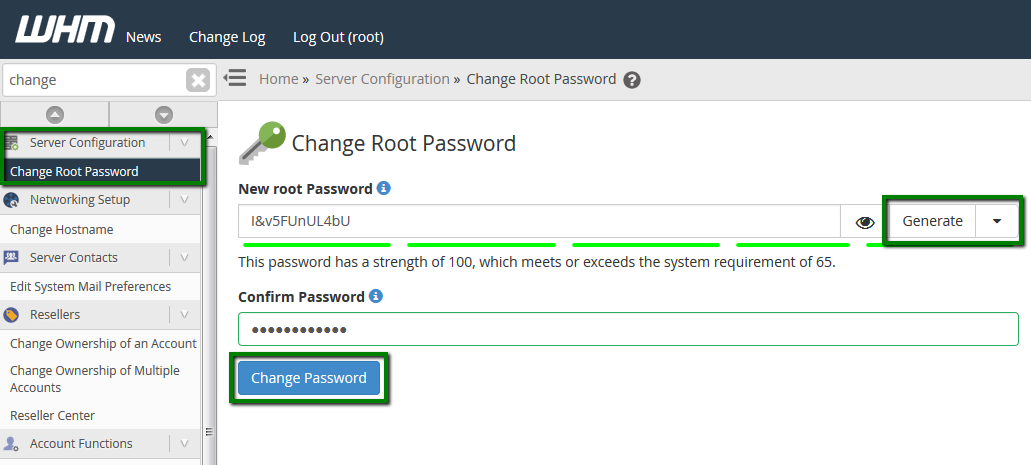Screen dimensions: 1031x465
Task: Collapse the Server Configuration section
Action: coord(184,143)
